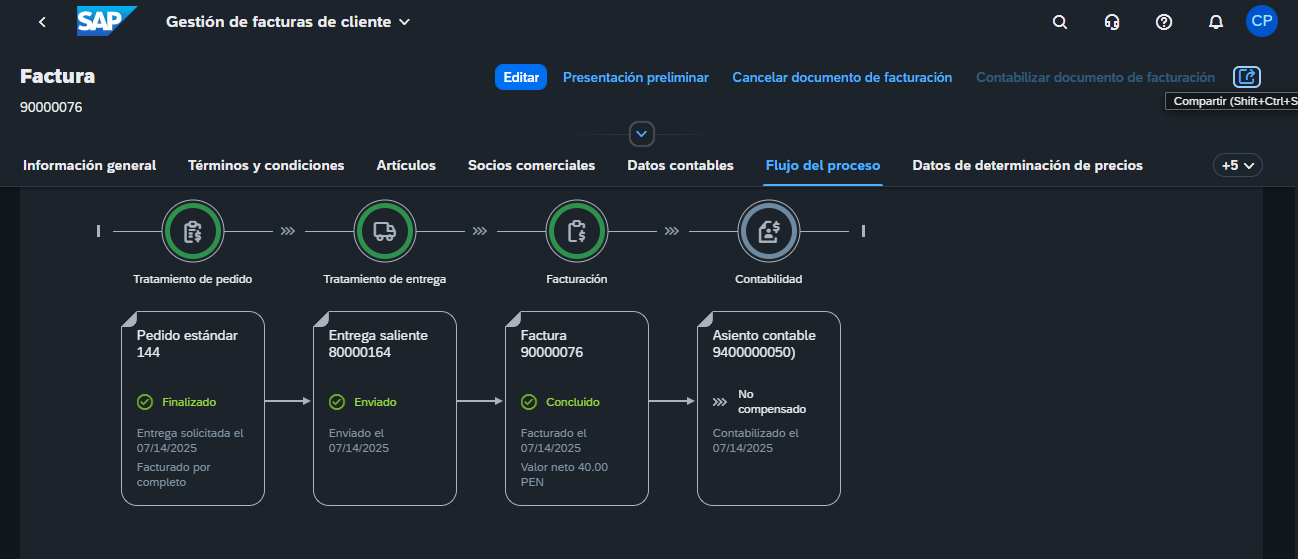Open notifications bell icon

click(1216, 22)
